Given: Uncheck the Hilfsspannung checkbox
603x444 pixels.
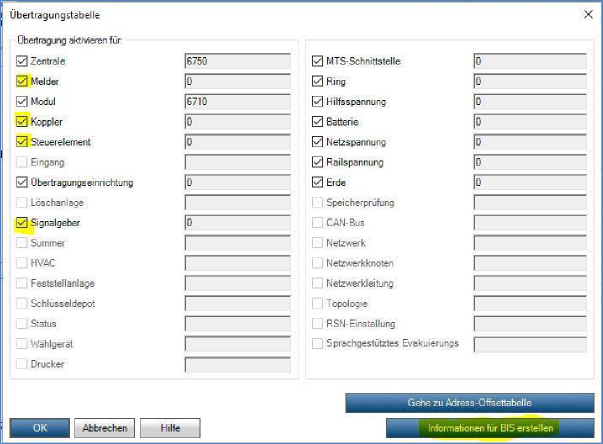Looking at the screenshot, I should tap(317, 101).
